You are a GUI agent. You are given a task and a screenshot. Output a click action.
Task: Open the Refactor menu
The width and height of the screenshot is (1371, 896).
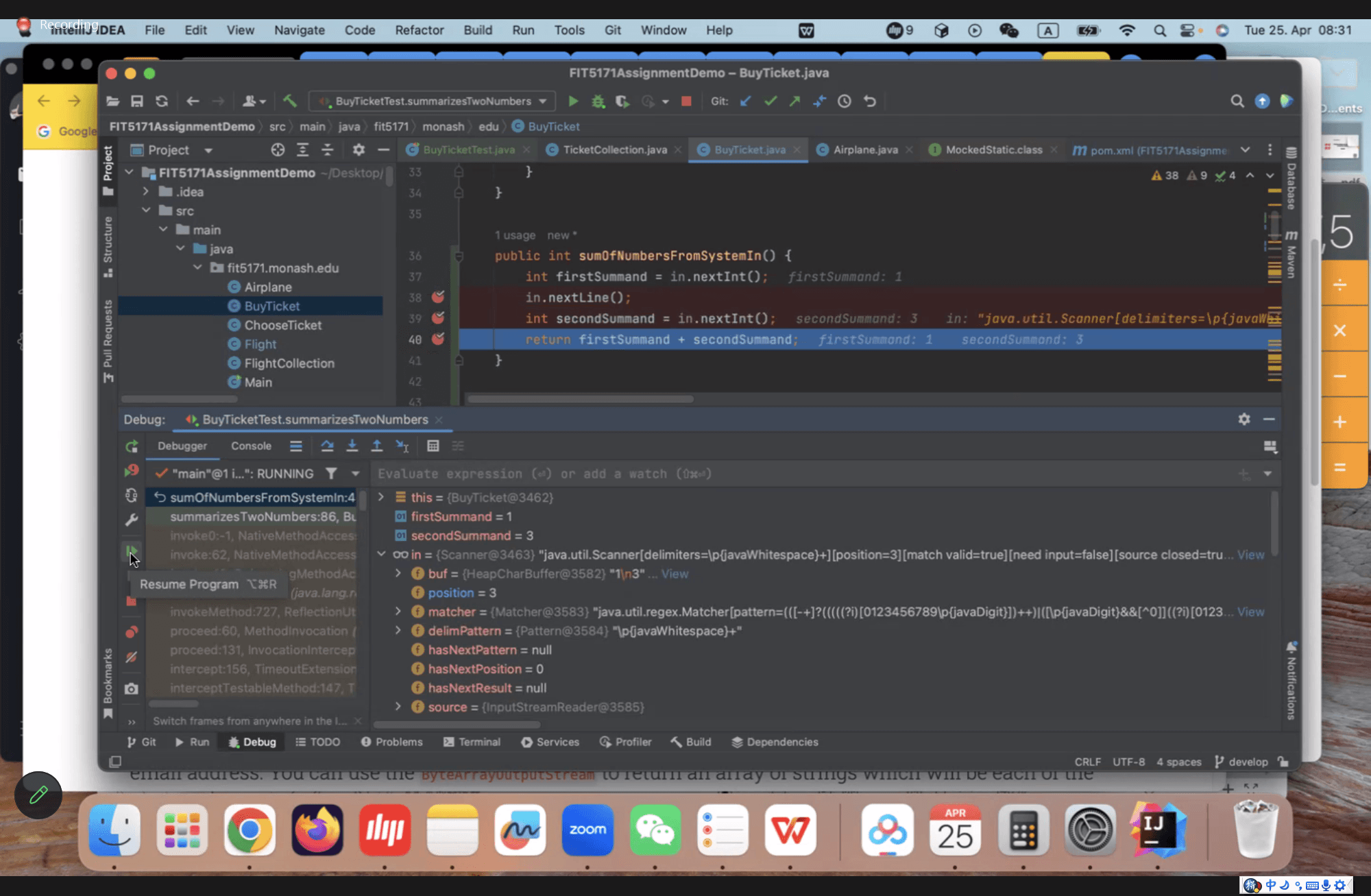(x=419, y=30)
